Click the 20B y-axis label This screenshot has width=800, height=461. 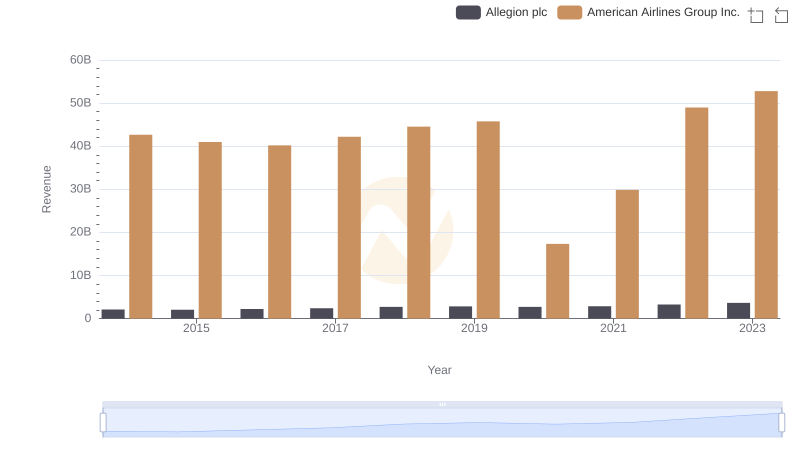pyautogui.click(x=81, y=232)
